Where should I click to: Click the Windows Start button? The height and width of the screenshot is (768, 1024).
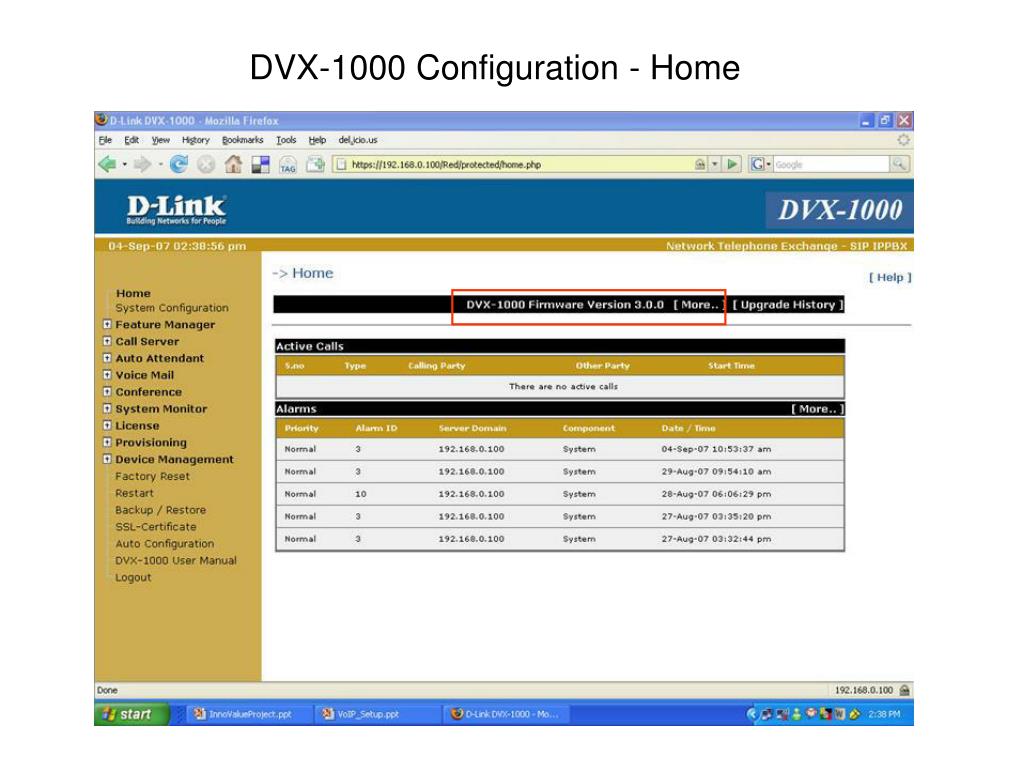(x=132, y=714)
